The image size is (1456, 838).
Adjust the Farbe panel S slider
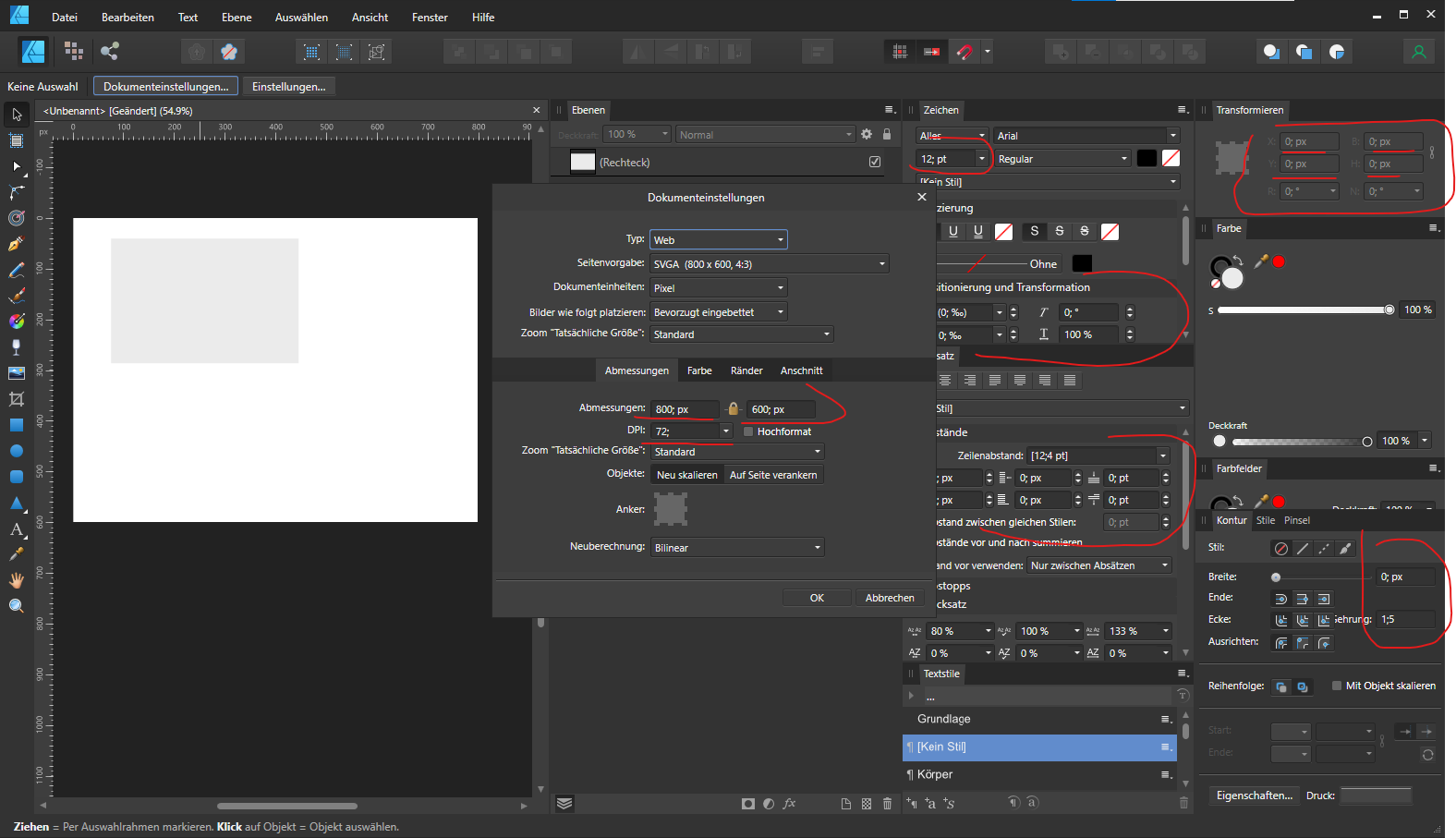tap(1304, 310)
